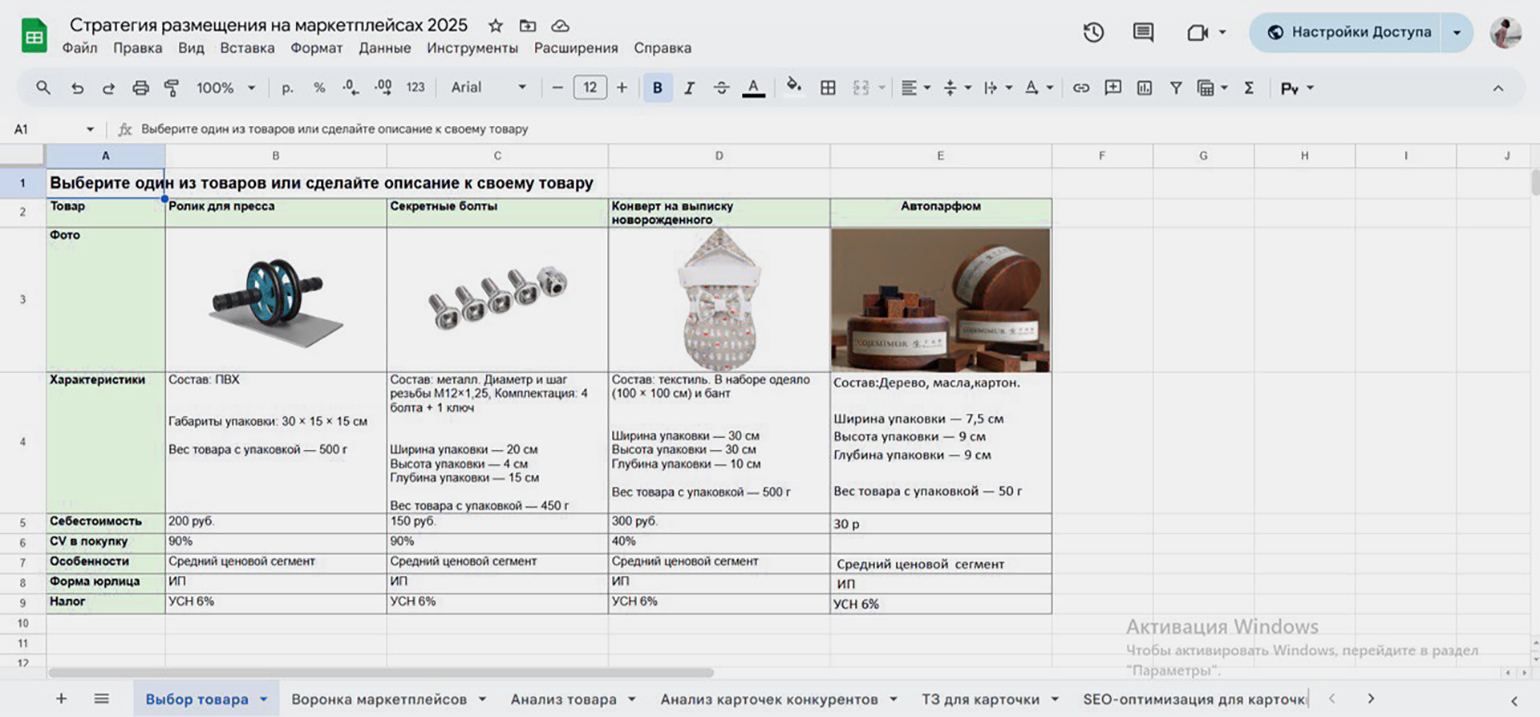The height and width of the screenshot is (717, 1540).
Task: Click the create filter funnel icon
Action: [x=1176, y=88]
